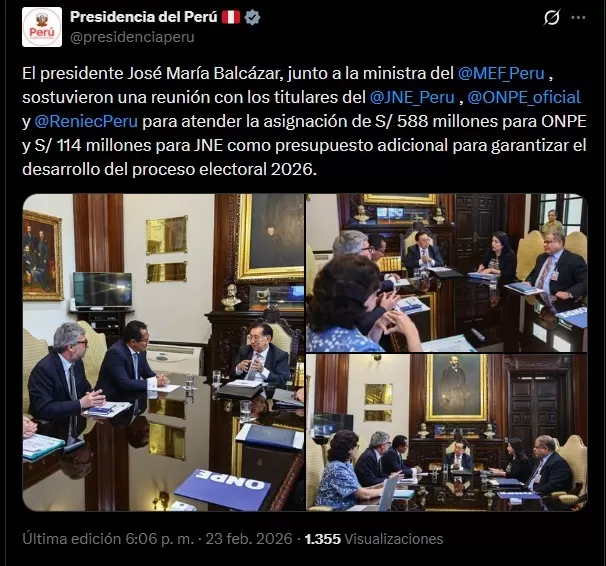Viewport: 606px width, 566px height.
Task: Click the tweet body text paragraph
Action: pos(304,121)
